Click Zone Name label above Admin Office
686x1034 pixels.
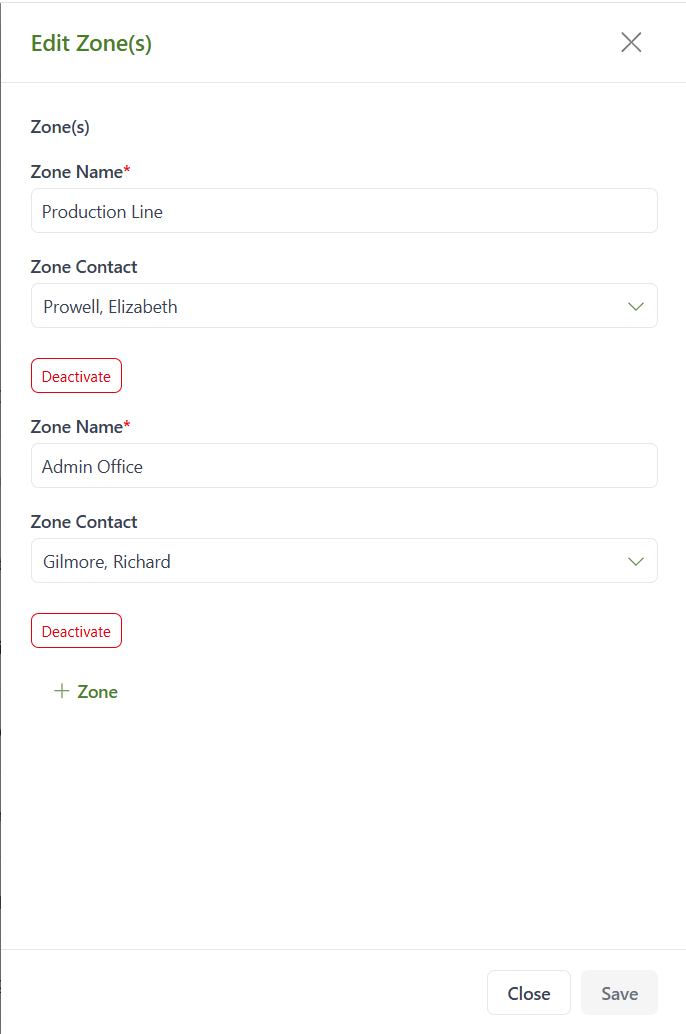(77, 427)
